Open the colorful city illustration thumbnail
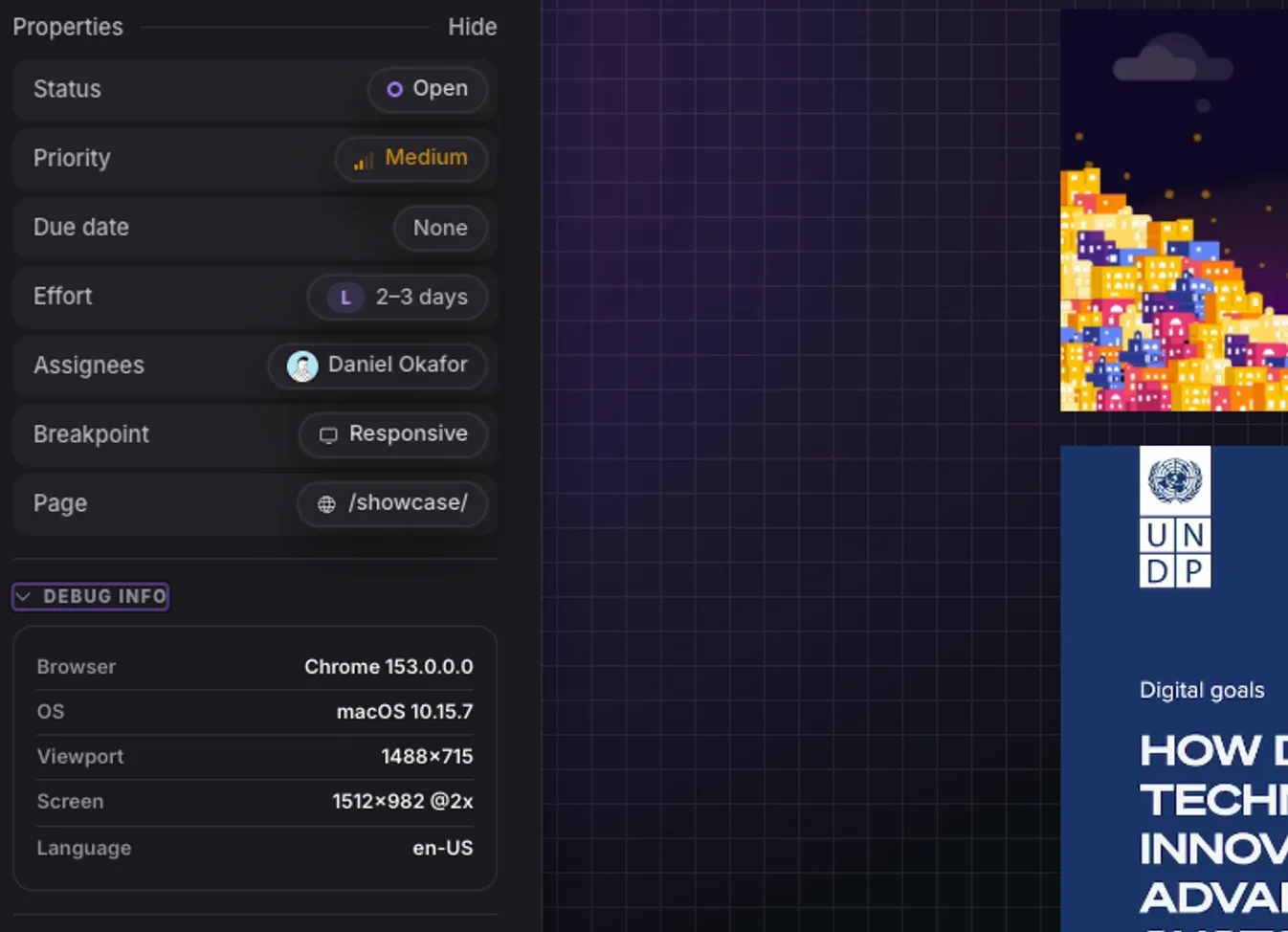This screenshot has height=932, width=1288. tap(1174, 211)
